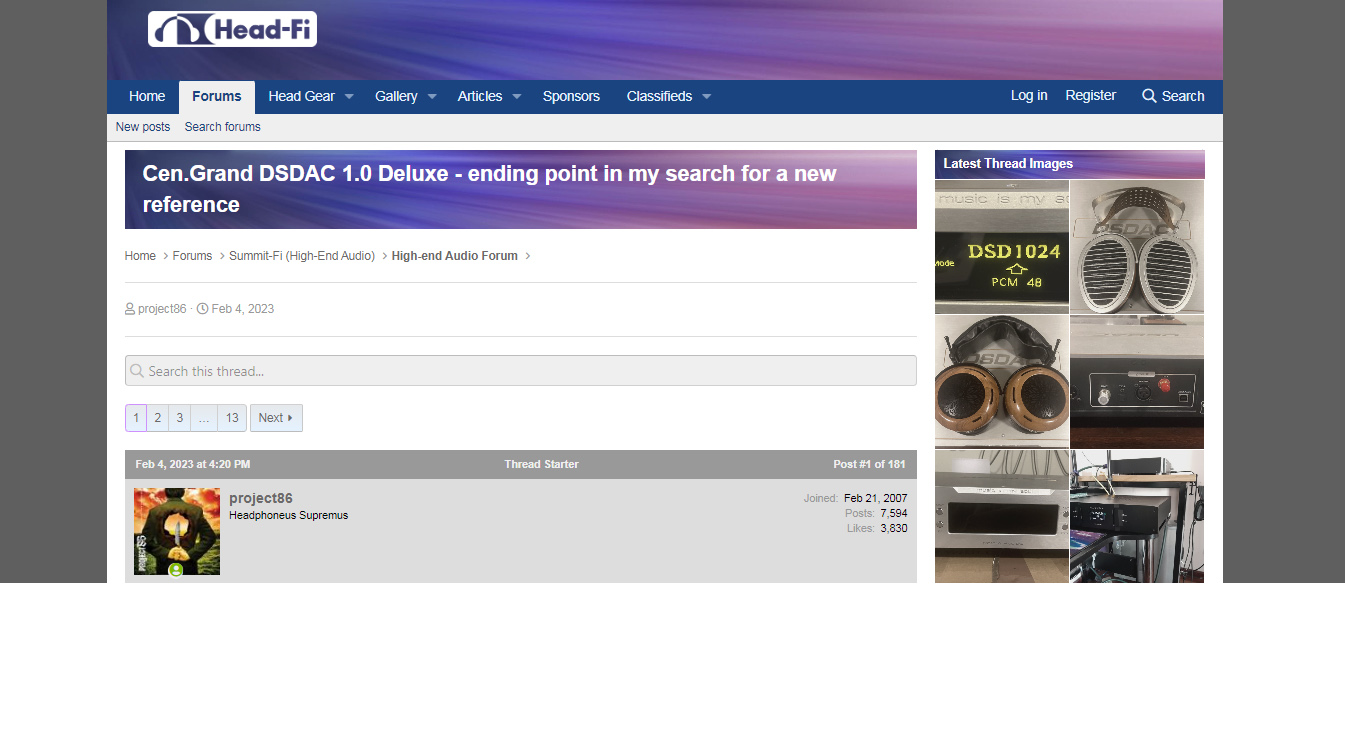
Task: Expand the Head Gear dropdown arrow
Action: (x=350, y=97)
